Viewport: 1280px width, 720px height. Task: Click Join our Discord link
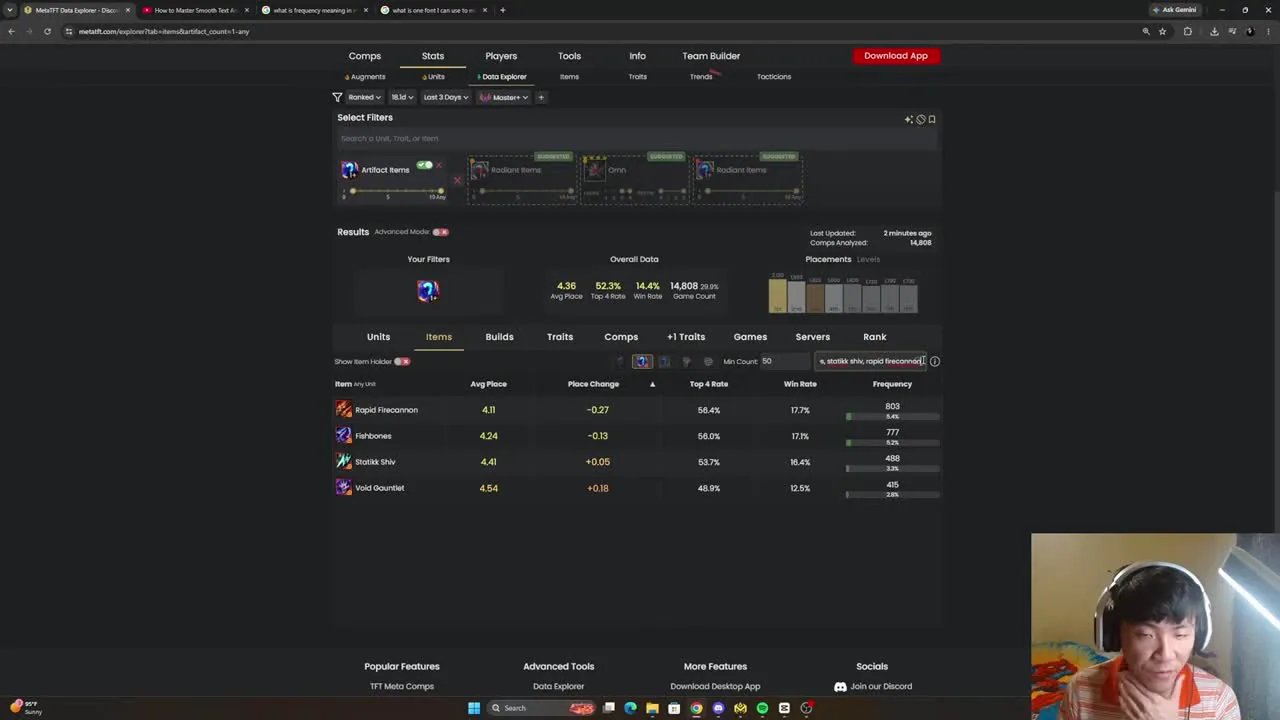tap(872, 687)
